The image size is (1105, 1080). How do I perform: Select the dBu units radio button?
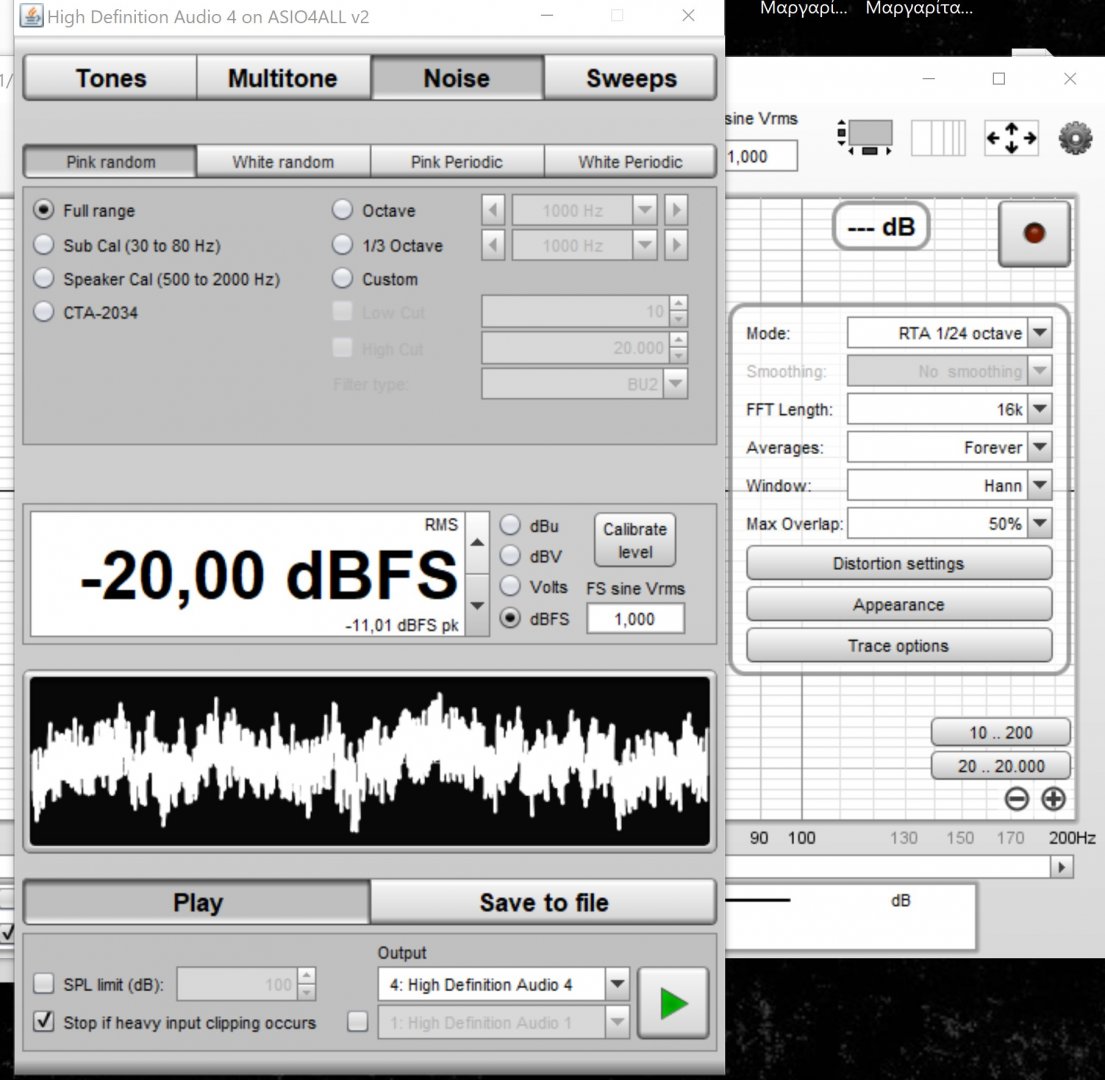(x=511, y=526)
